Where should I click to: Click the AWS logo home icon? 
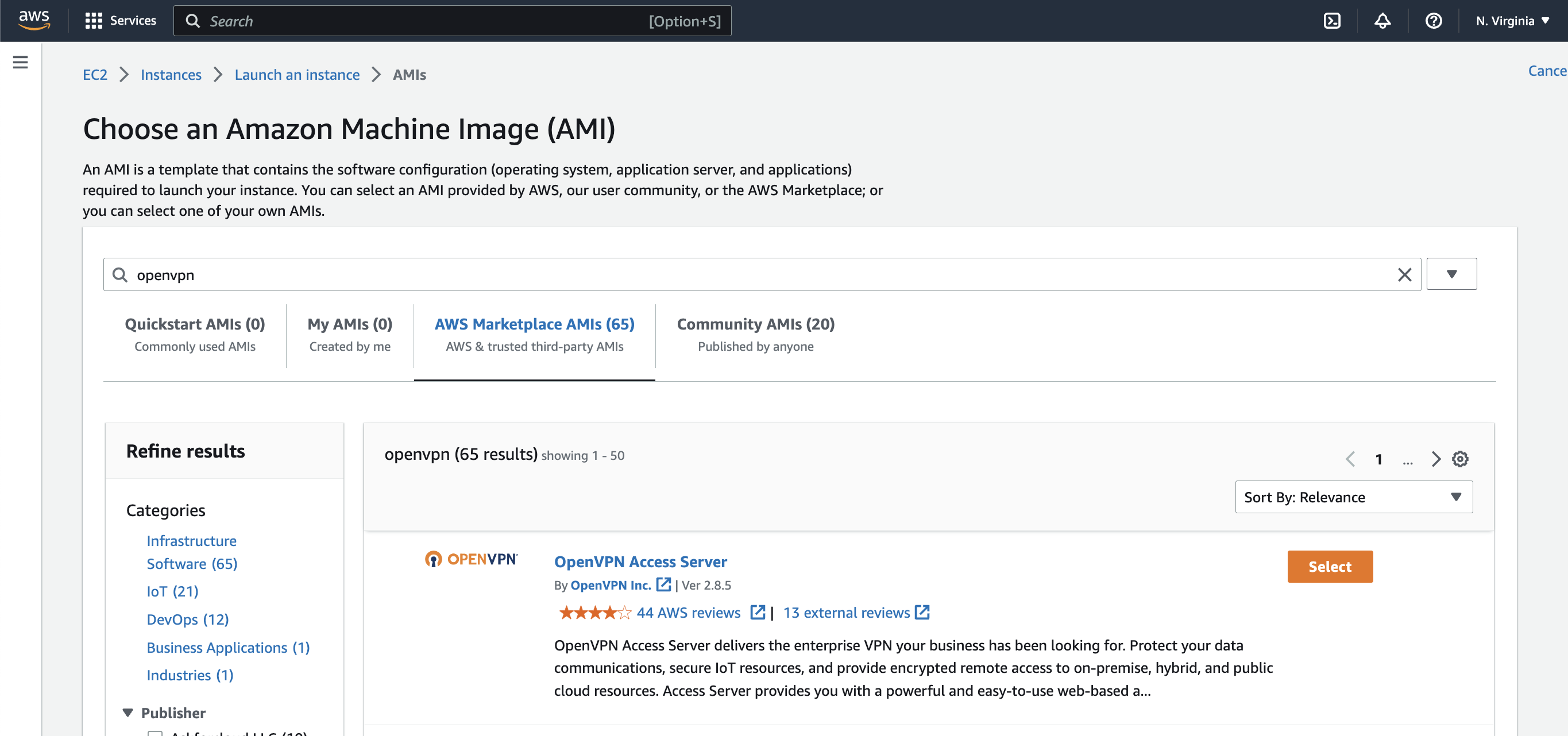(x=34, y=20)
